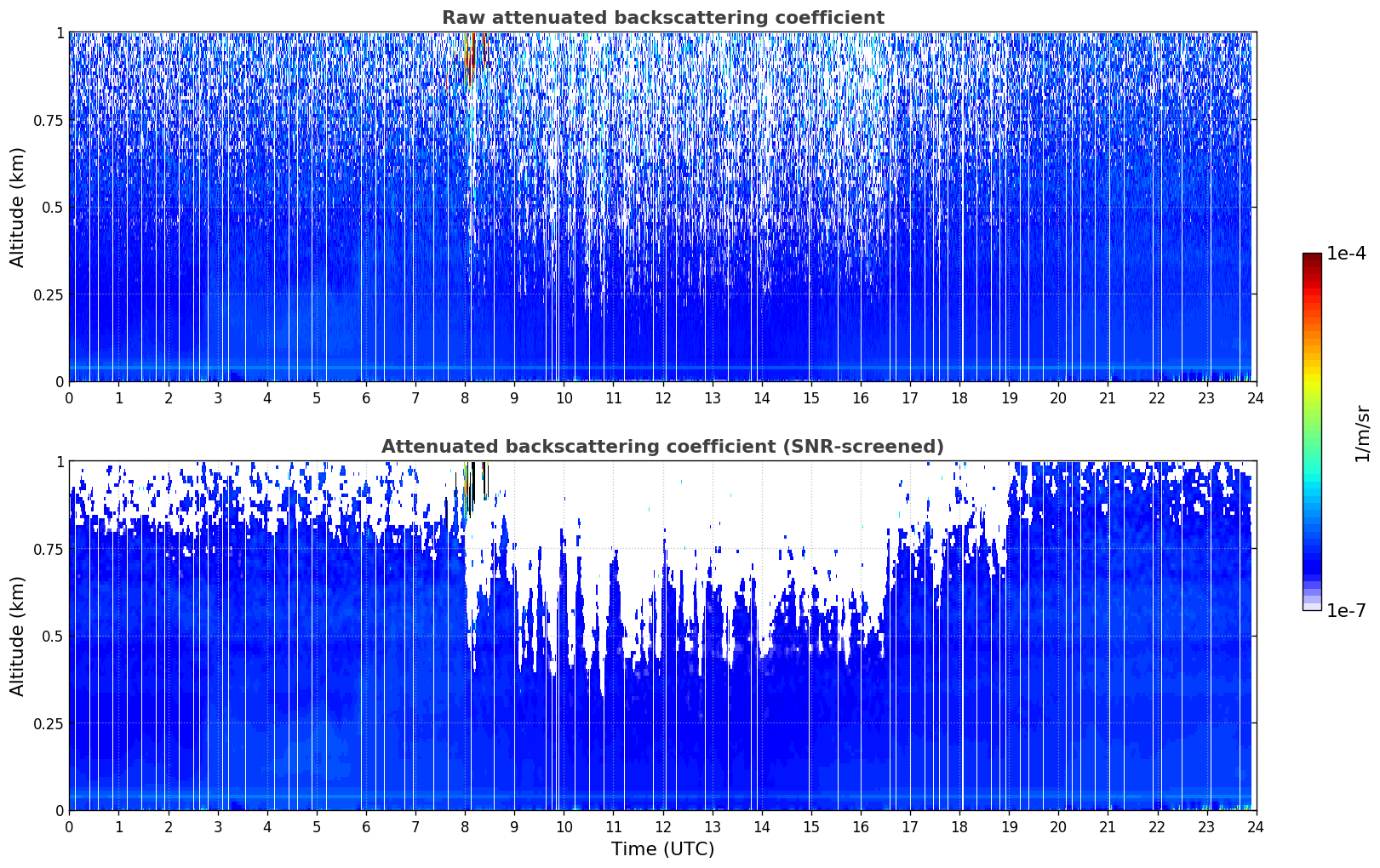The image size is (1380, 868).
Task: Click the "Time (UTC)" x-axis label
Action: tap(662, 848)
